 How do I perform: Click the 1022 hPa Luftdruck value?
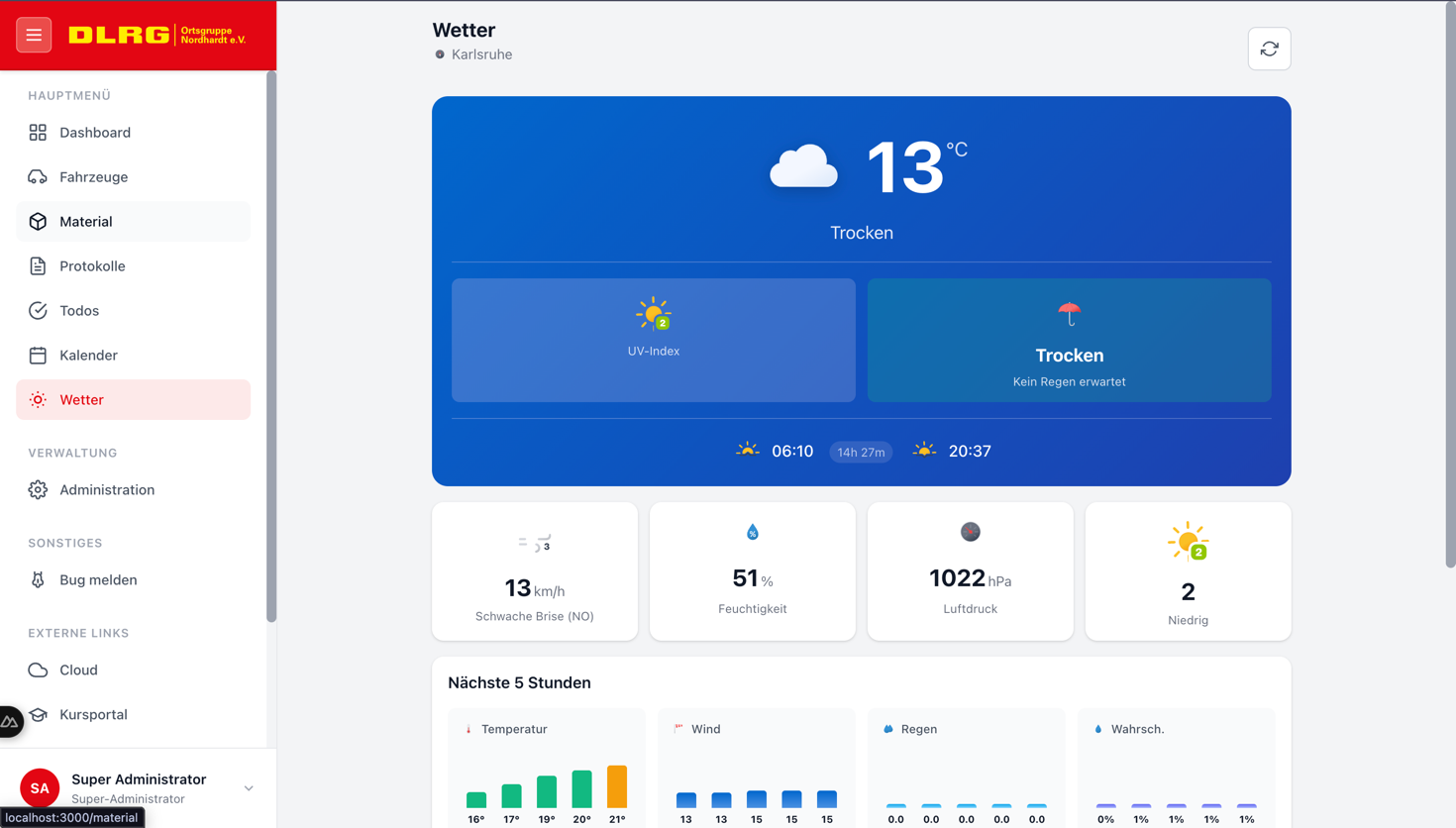coord(971,578)
